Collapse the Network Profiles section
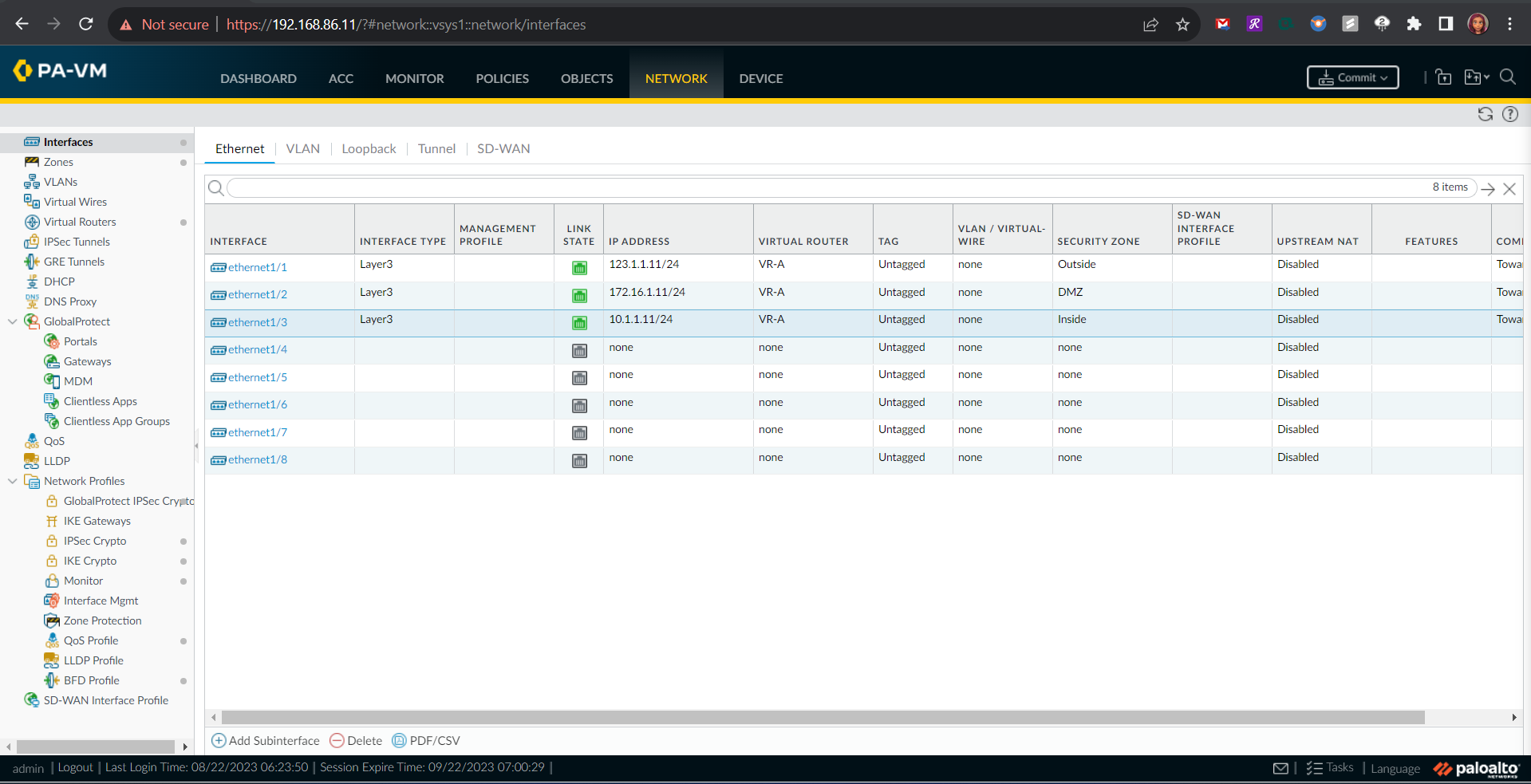Screen dimensions: 1531x784 point(11,481)
